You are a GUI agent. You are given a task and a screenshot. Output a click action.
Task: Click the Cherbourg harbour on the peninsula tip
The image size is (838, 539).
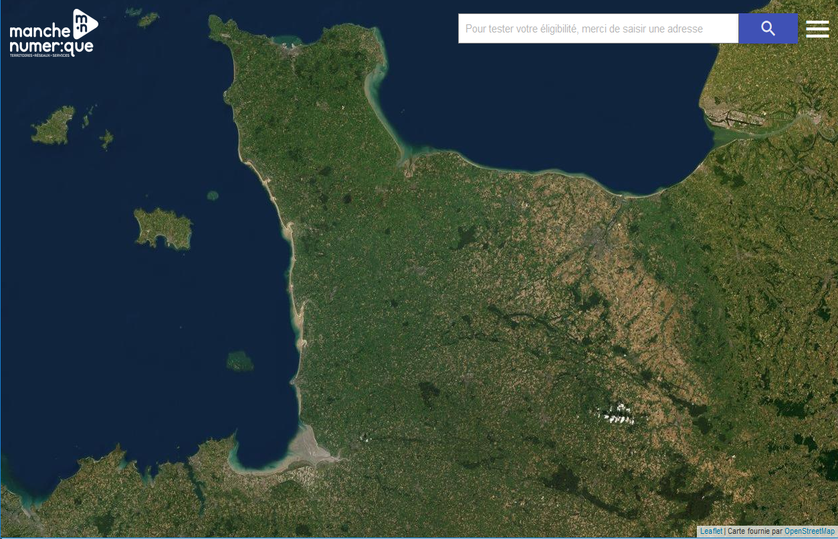click(290, 42)
